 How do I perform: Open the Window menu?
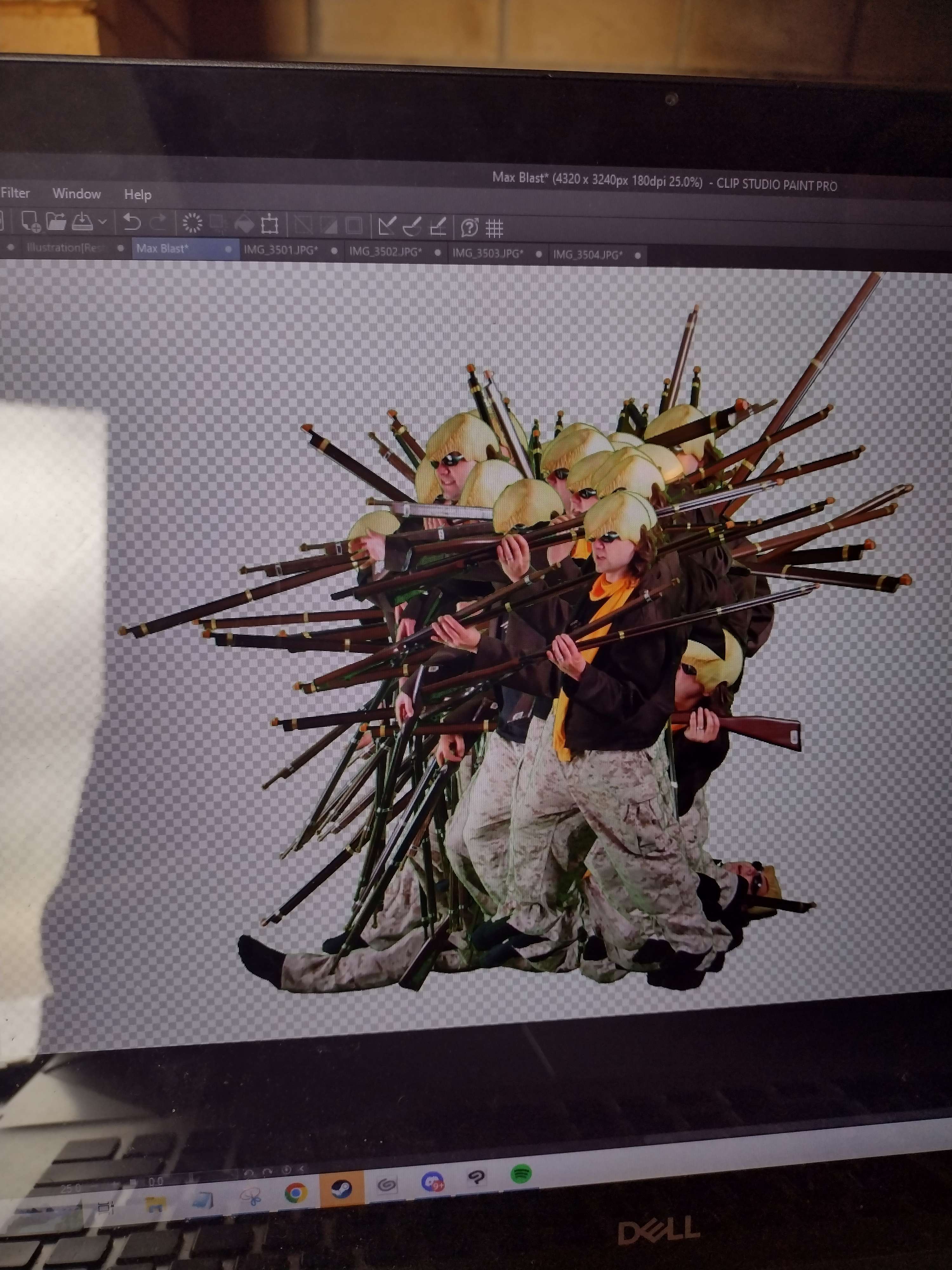tap(77, 193)
